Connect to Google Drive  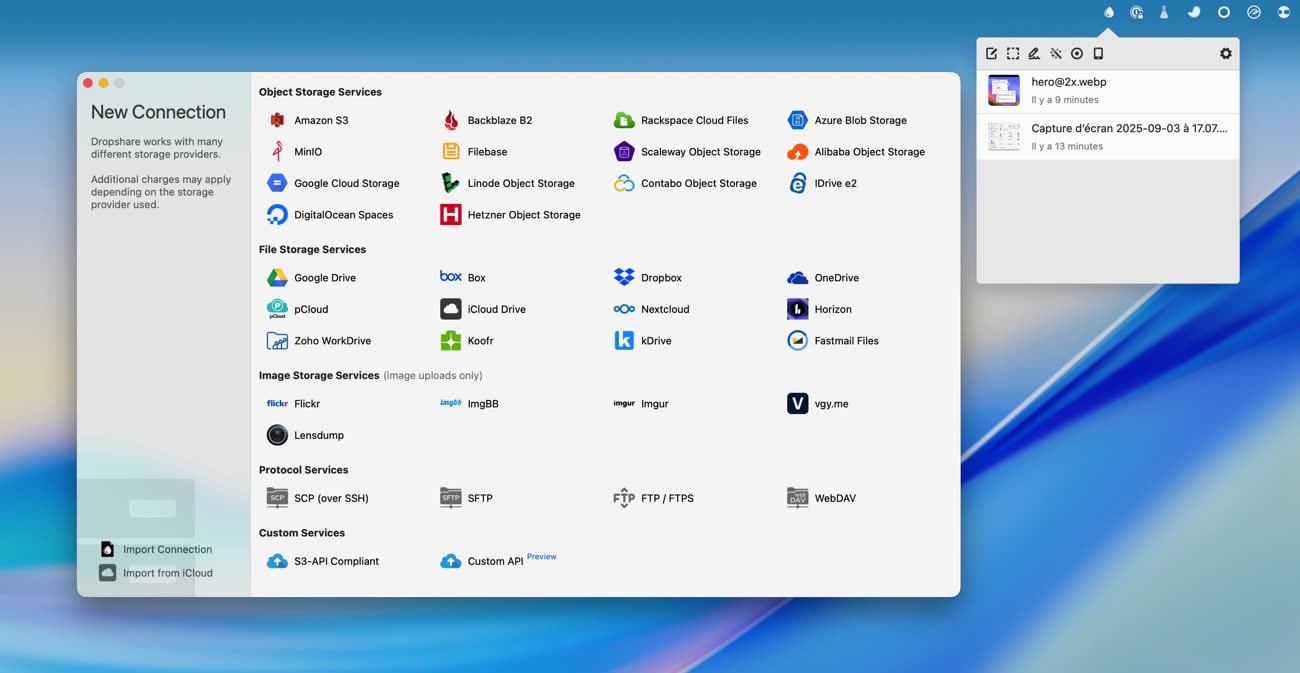click(x=311, y=278)
